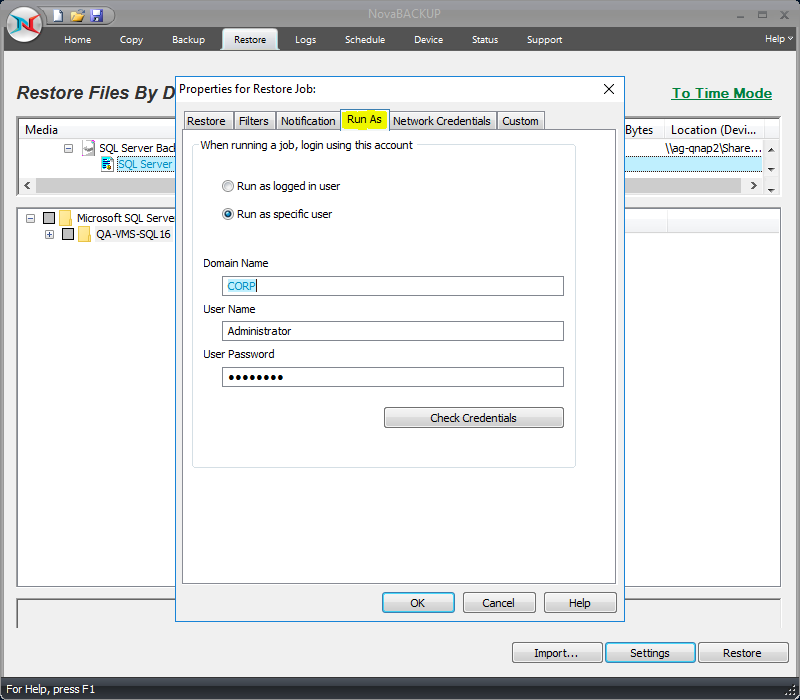Click the User Name input field
This screenshot has height=700, width=800.
point(393,331)
